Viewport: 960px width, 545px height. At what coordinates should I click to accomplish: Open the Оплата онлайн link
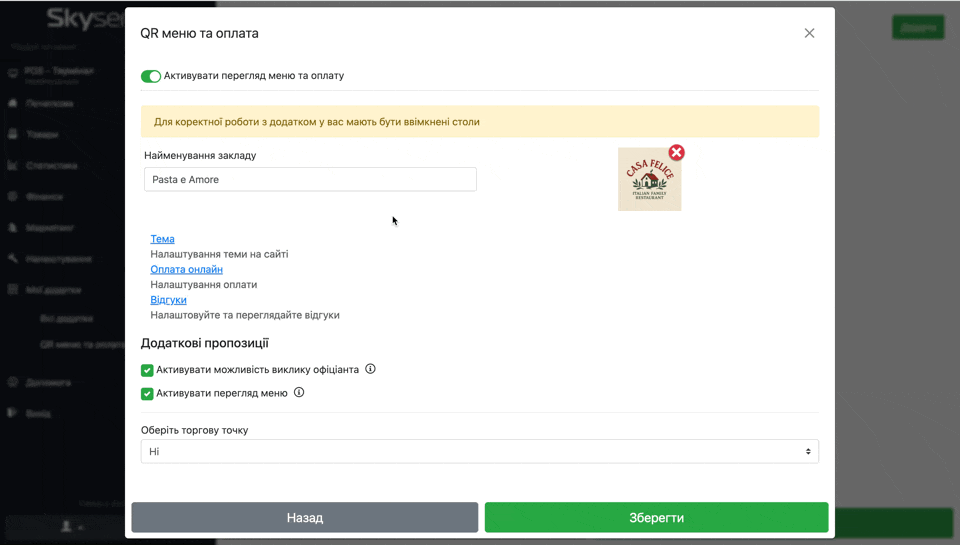coord(186,269)
